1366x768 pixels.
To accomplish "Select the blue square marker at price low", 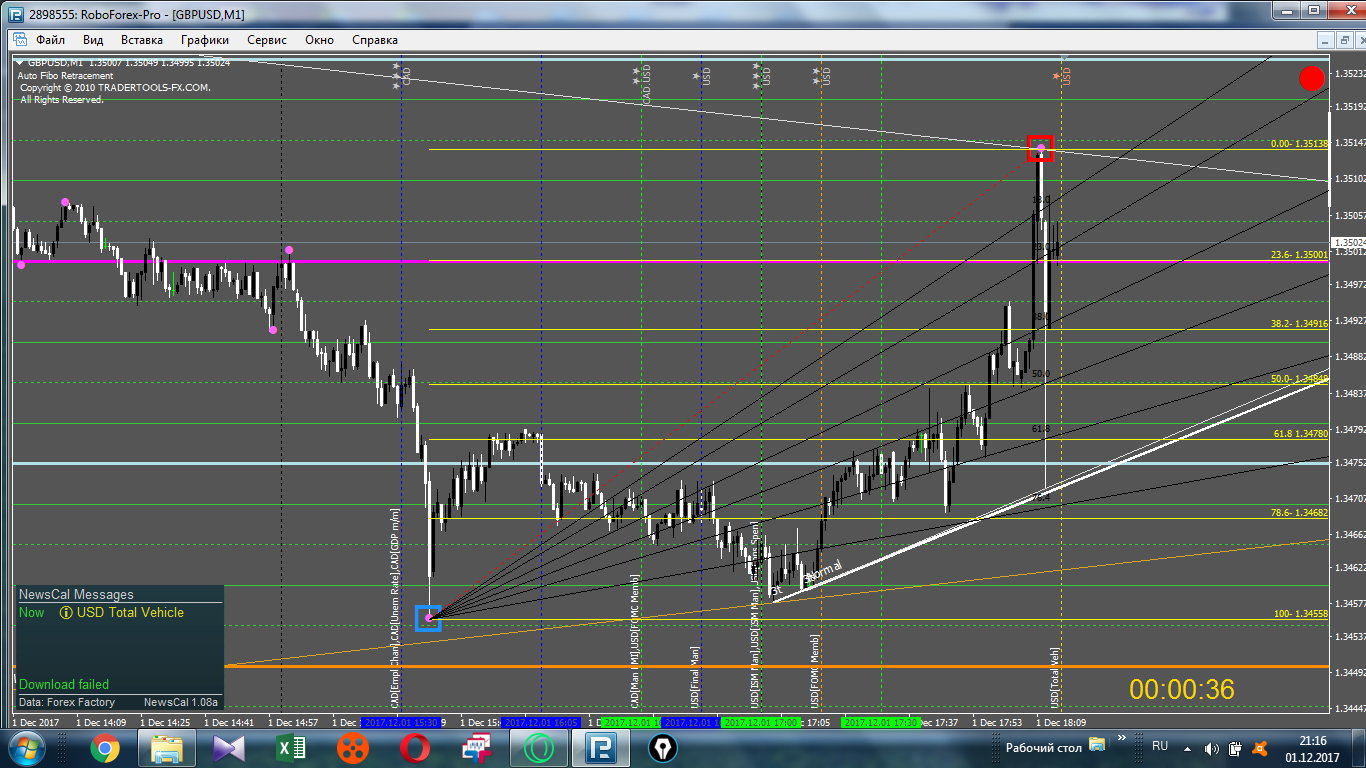I will (x=428, y=618).
